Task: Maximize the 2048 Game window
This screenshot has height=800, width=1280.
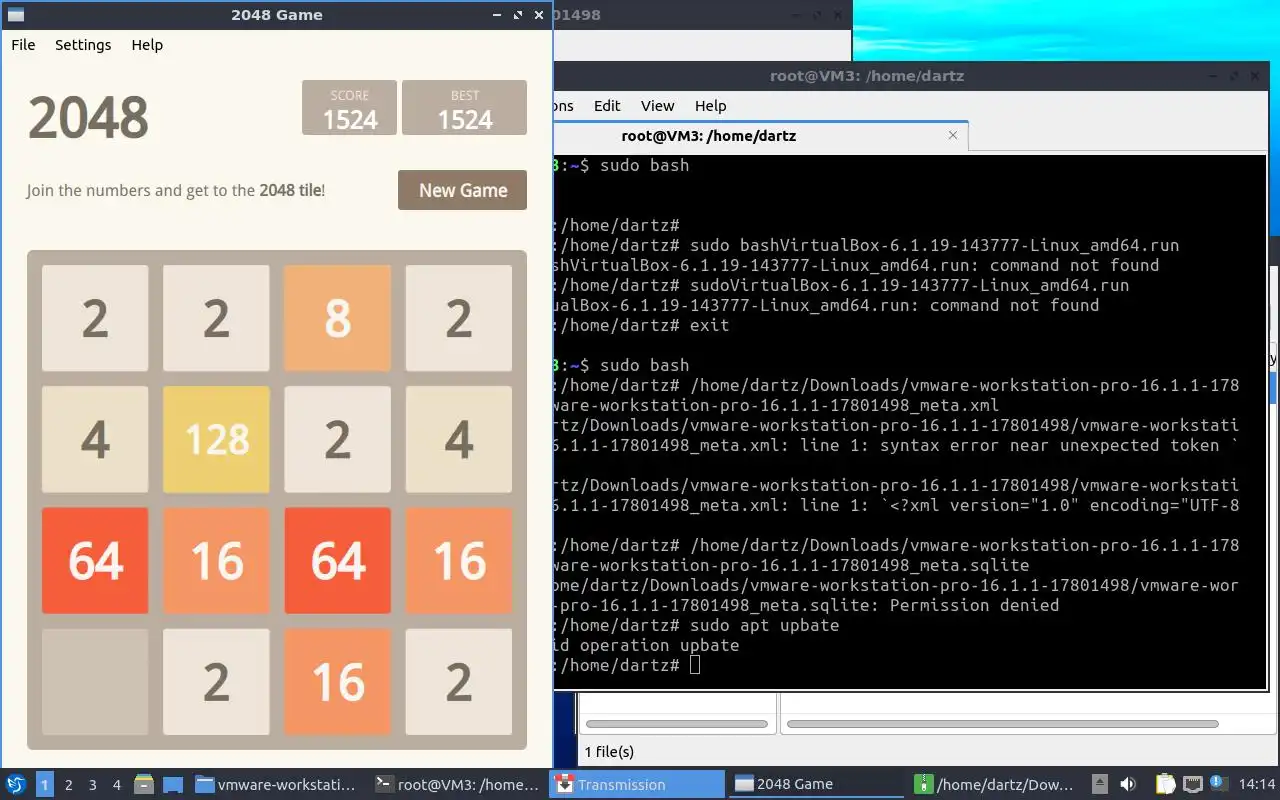Action: tap(518, 15)
